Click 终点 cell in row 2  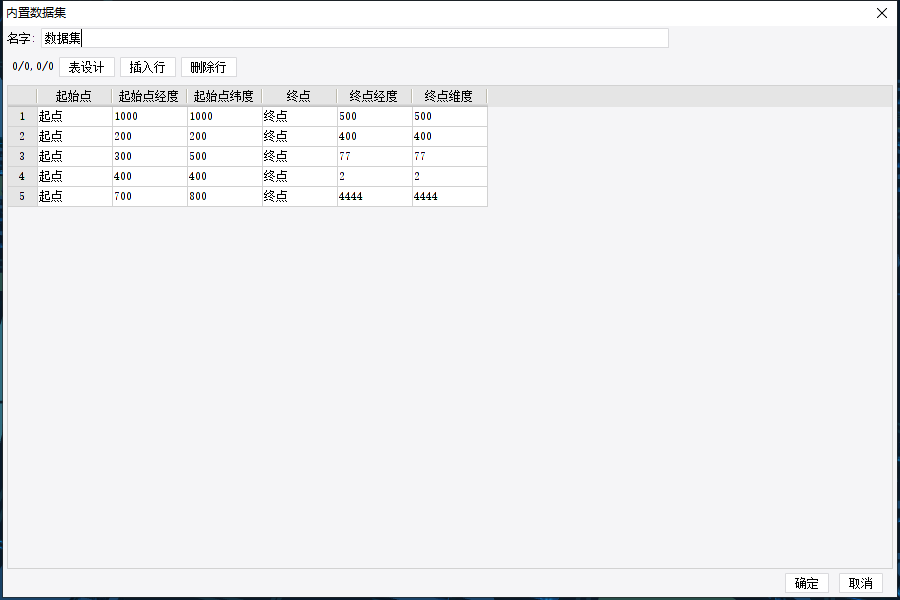[x=300, y=137]
